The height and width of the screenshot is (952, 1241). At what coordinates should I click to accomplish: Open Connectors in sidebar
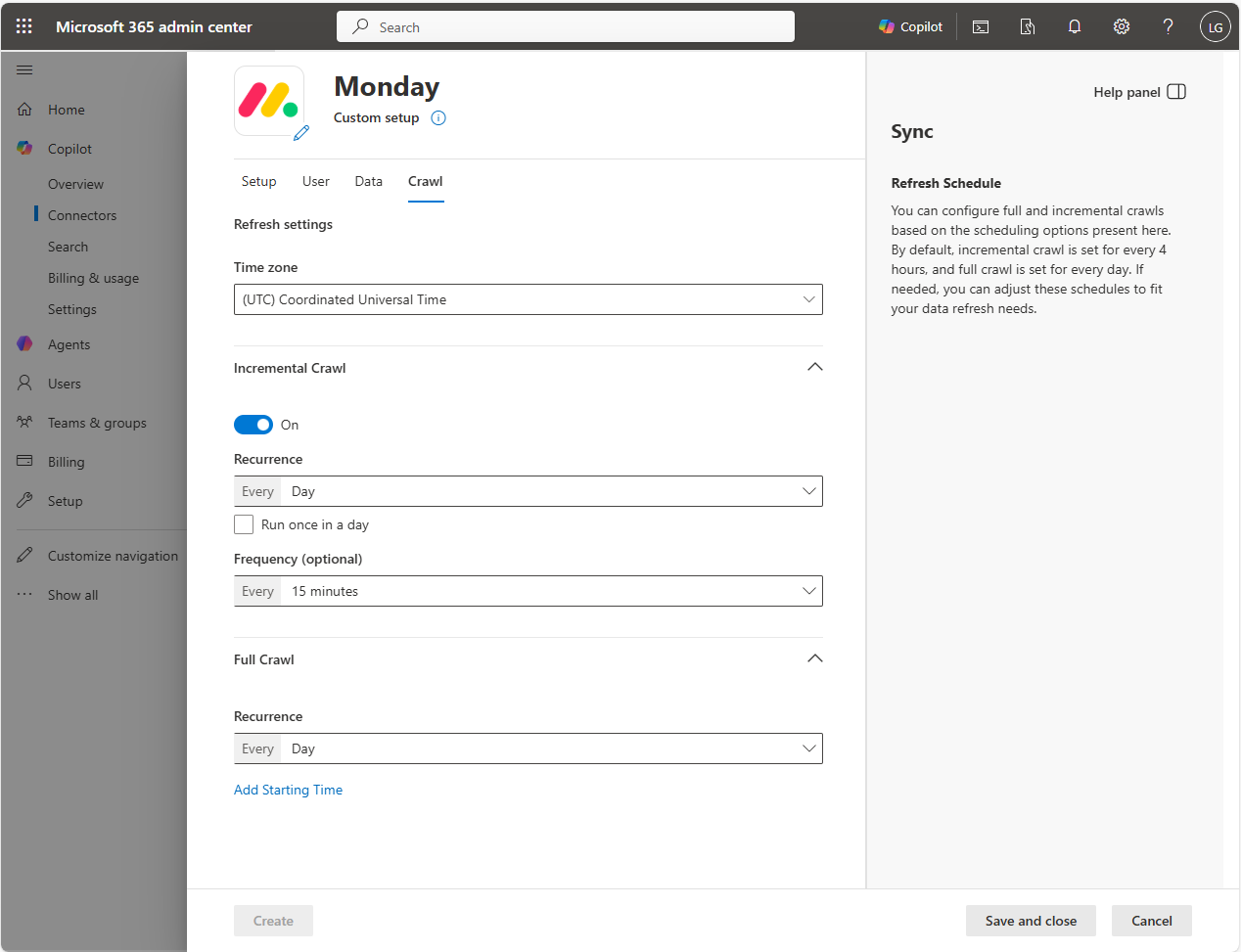click(82, 215)
